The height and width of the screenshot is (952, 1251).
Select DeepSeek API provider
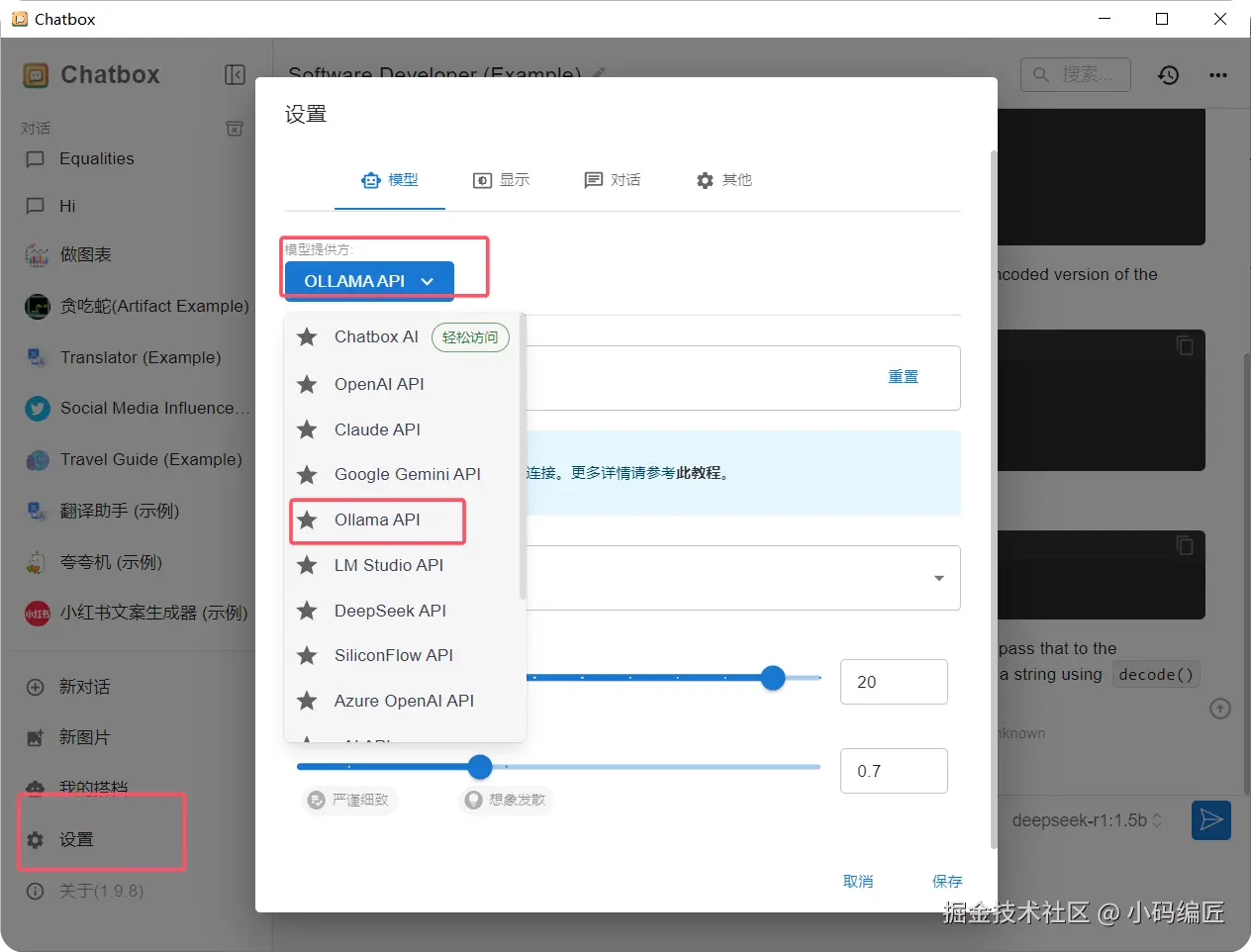click(x=402, y=611)
